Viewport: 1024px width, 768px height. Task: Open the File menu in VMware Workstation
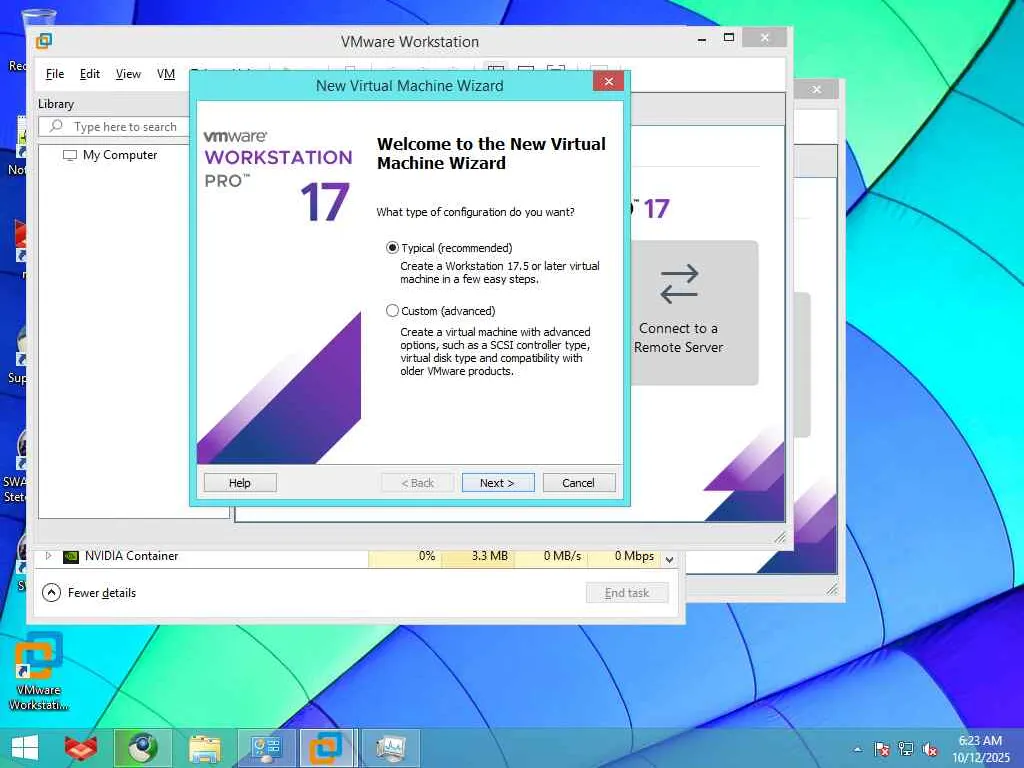coord(55,74)
